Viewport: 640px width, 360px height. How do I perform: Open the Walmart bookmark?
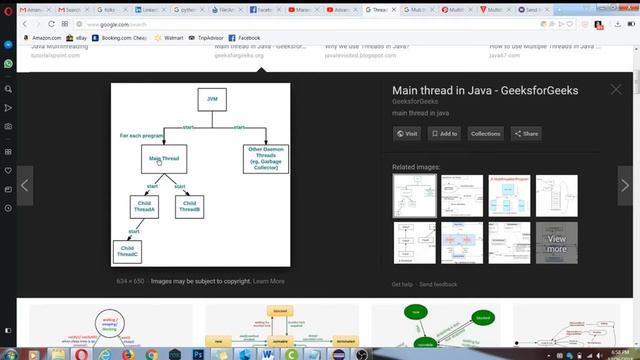(x=169, y=38)
